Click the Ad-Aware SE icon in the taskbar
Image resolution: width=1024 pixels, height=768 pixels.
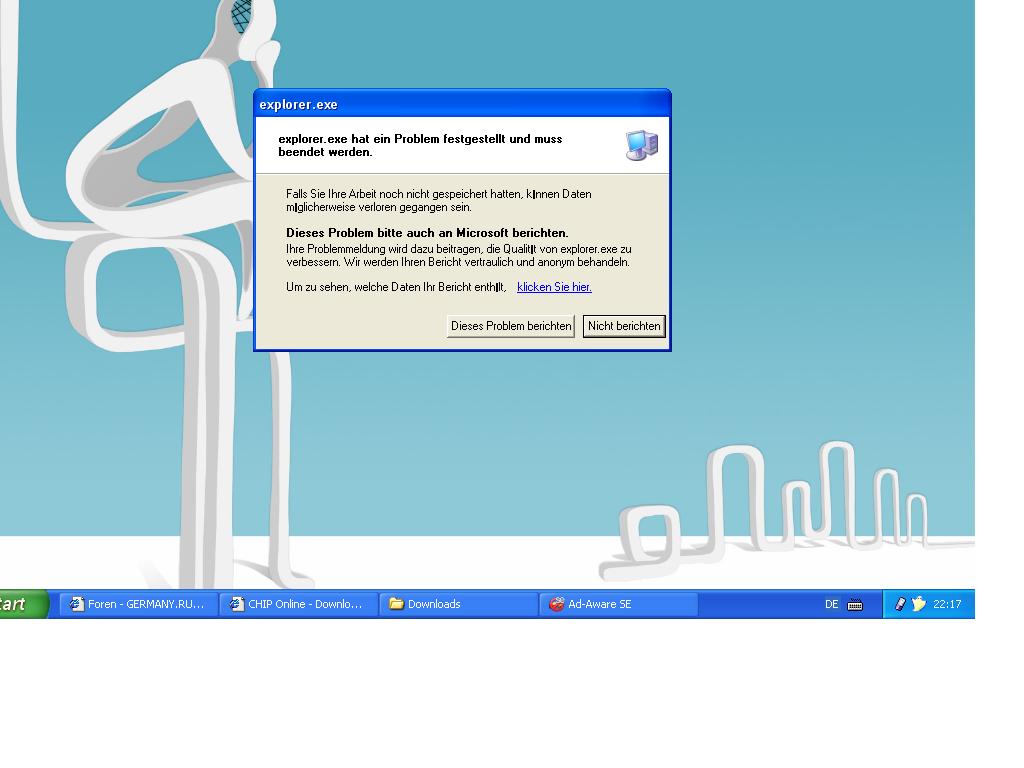(556, 604)
